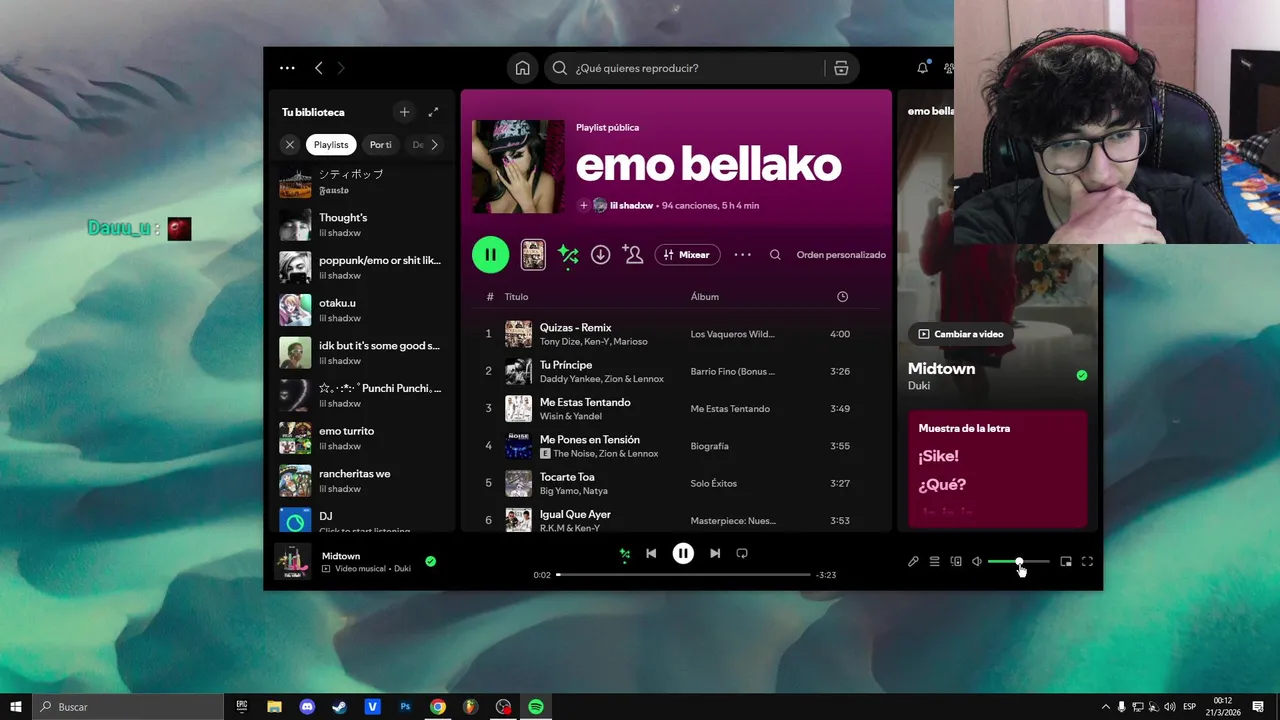Open the Thought's playlist
The height and width of the screenshot is (720, 1280).
pos(360,225)
